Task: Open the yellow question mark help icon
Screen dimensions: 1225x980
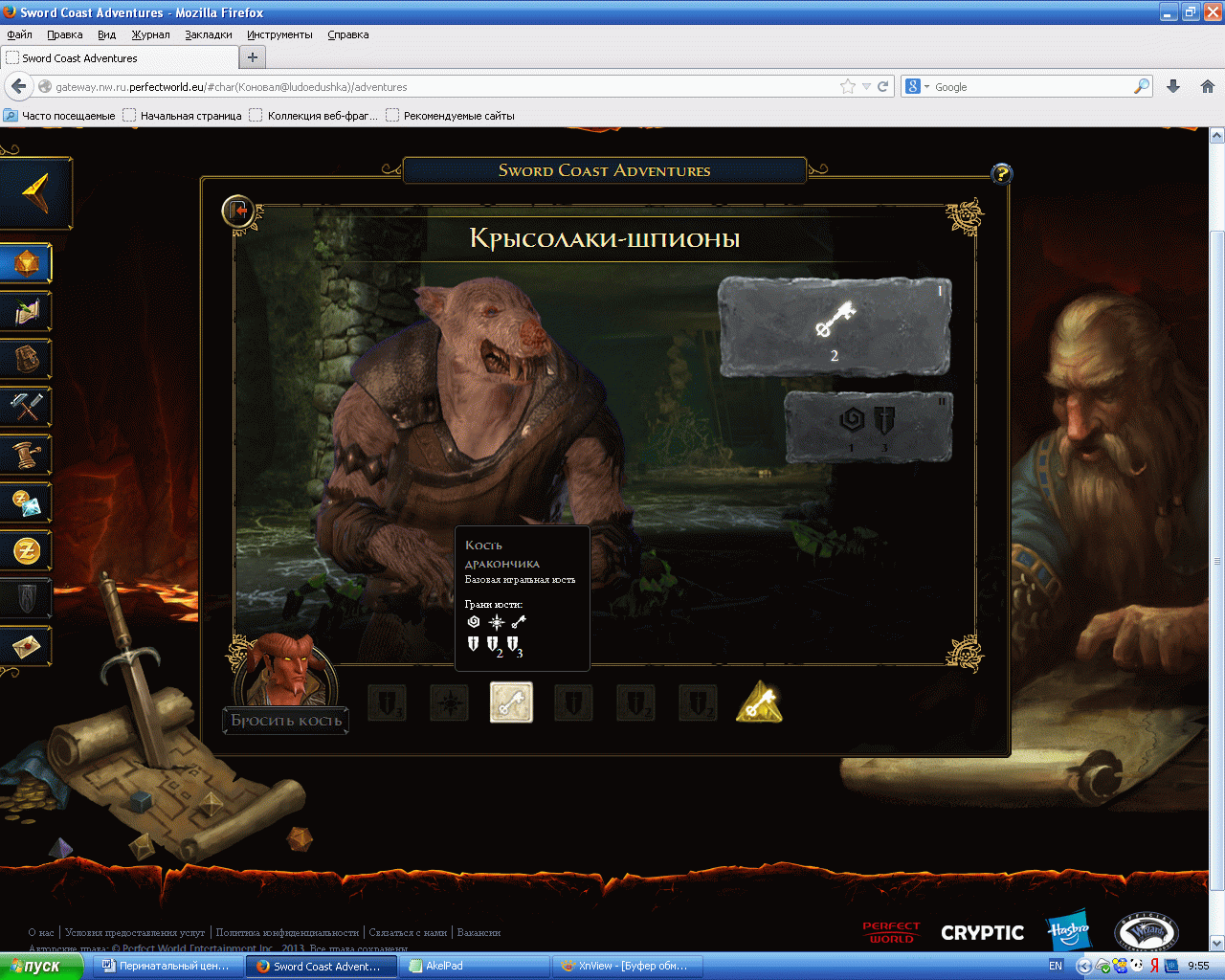Action: (x=1001, y=174)
